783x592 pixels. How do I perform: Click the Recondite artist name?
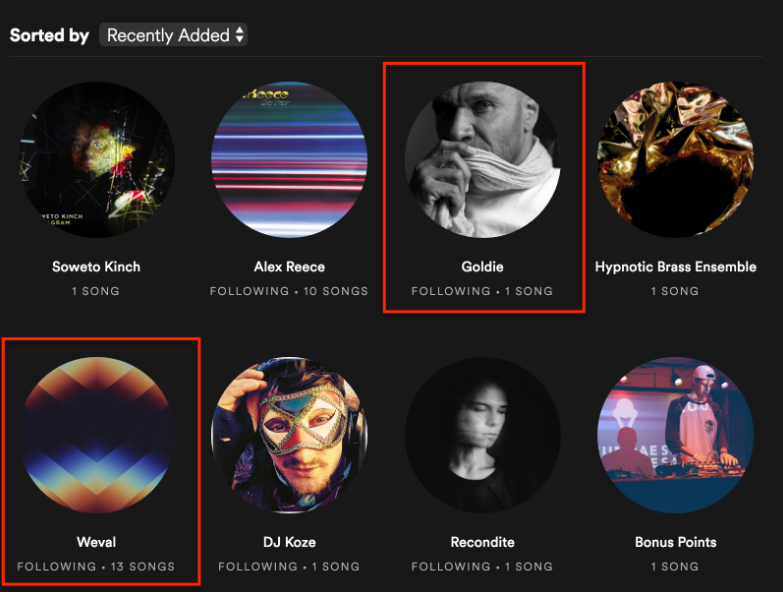[x=482, y=542]
